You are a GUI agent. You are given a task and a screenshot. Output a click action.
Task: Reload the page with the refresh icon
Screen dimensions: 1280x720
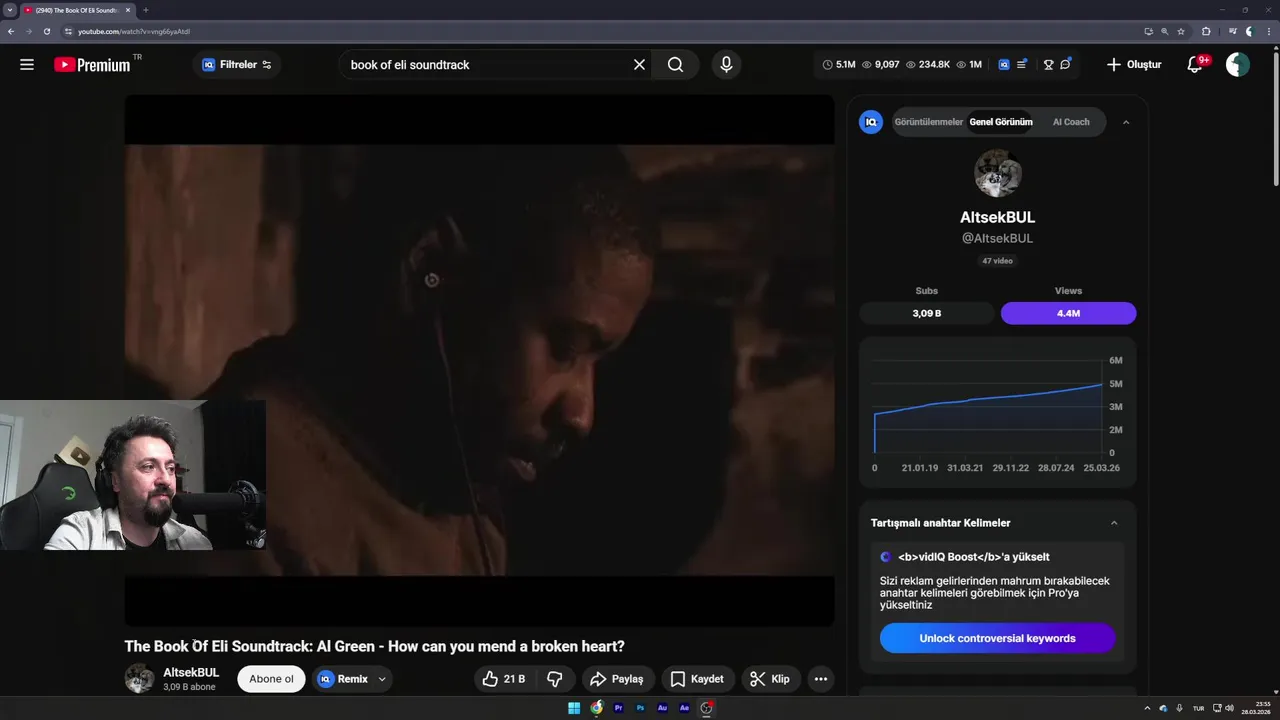point(46,31)
